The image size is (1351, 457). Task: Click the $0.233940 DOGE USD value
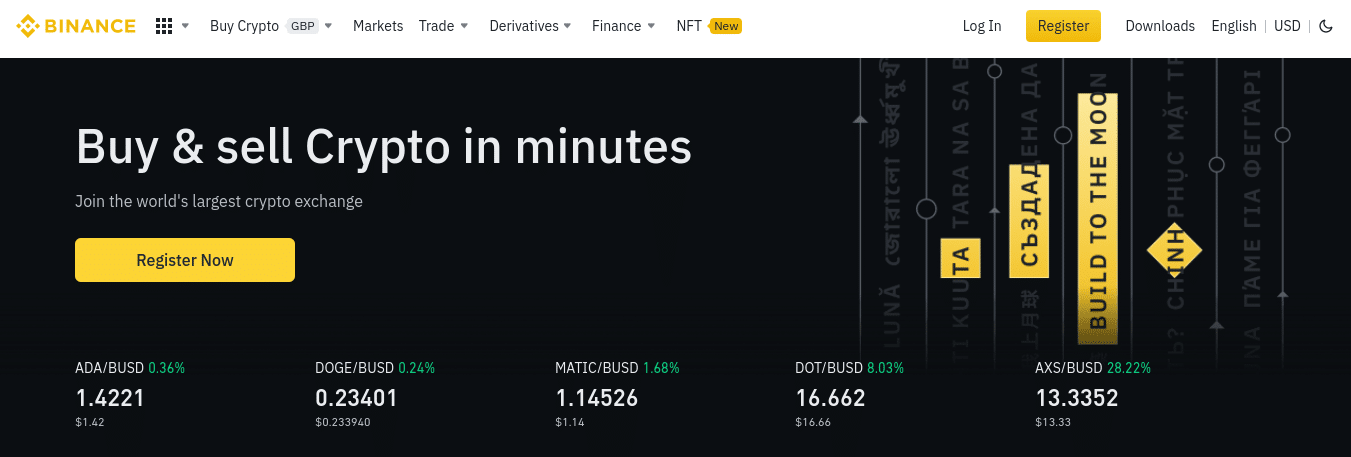343,422
